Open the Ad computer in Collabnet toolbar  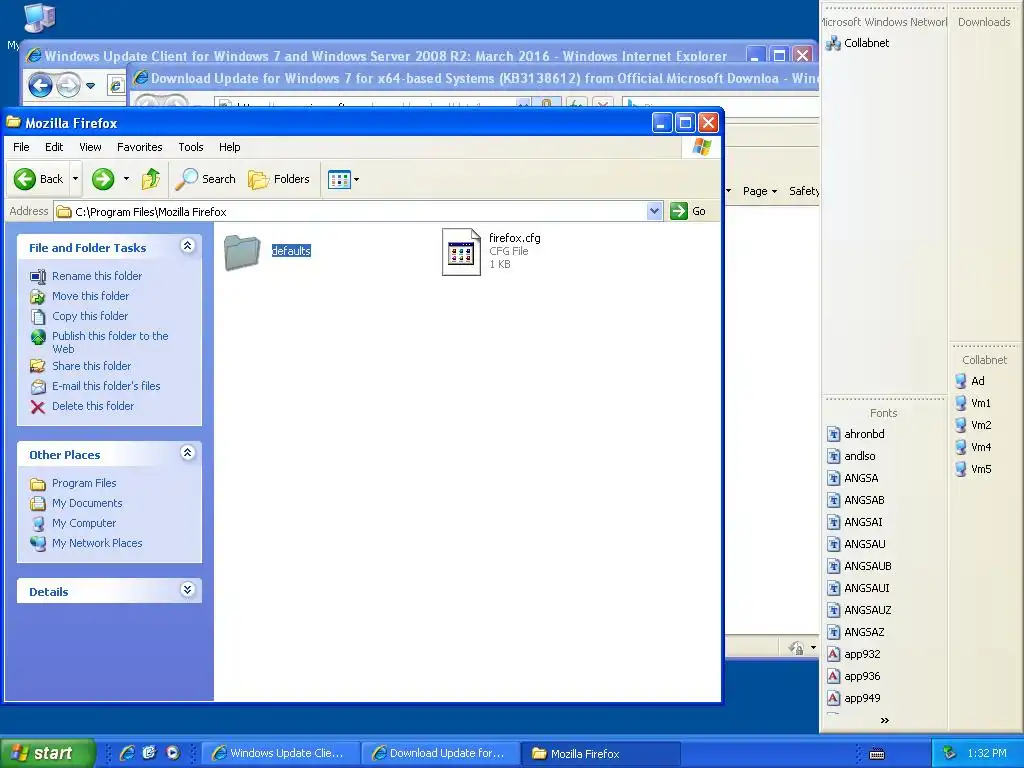[970, 381]
